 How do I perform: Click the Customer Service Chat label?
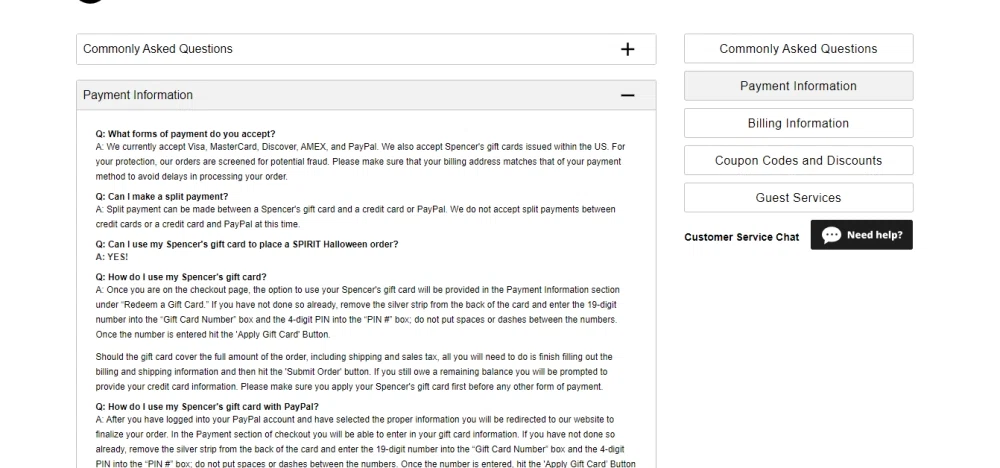741,238
